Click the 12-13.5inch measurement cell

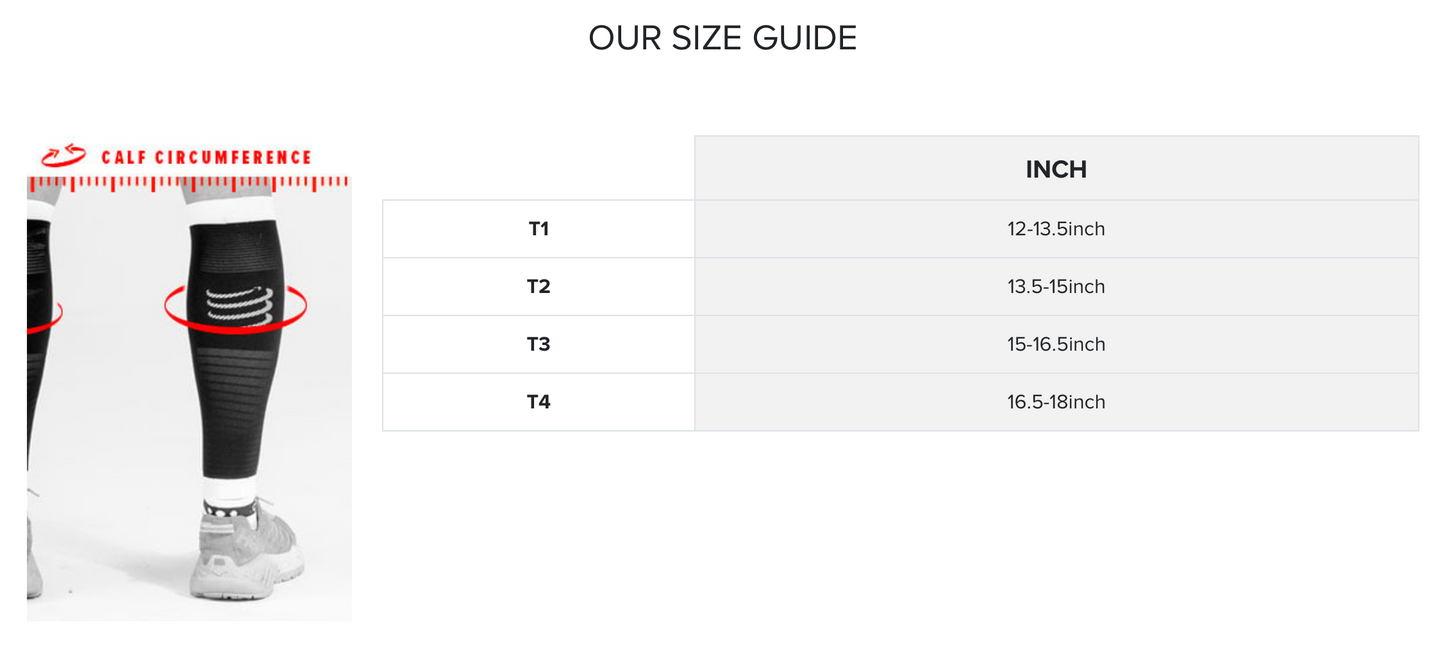tap(1056, 229)
